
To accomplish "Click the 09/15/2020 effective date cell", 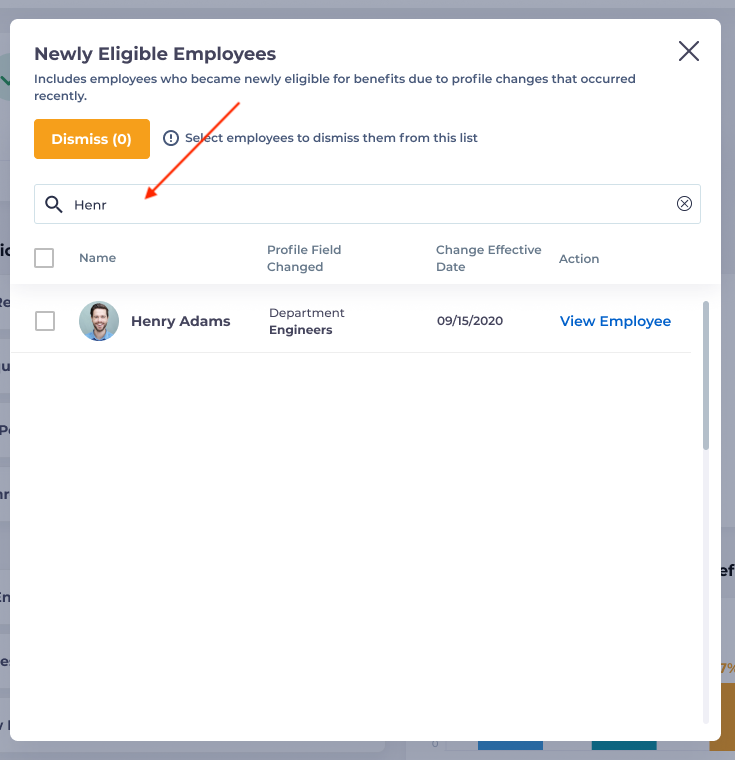I will 470,321.
